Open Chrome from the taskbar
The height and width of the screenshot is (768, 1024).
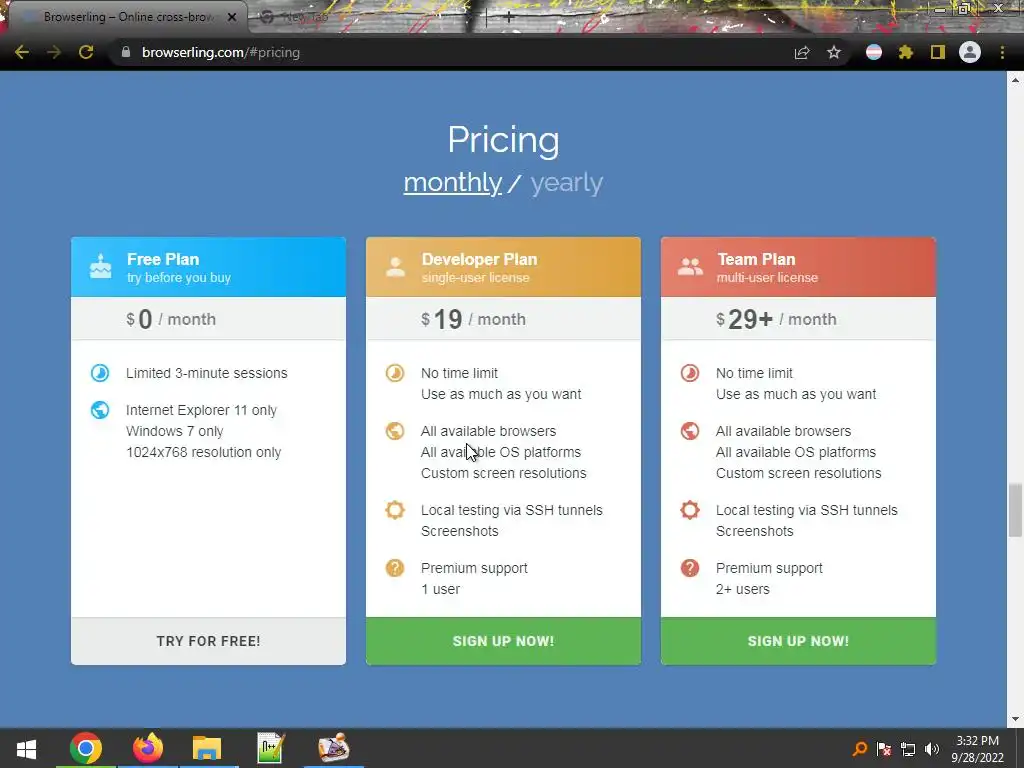pos(86,748)
